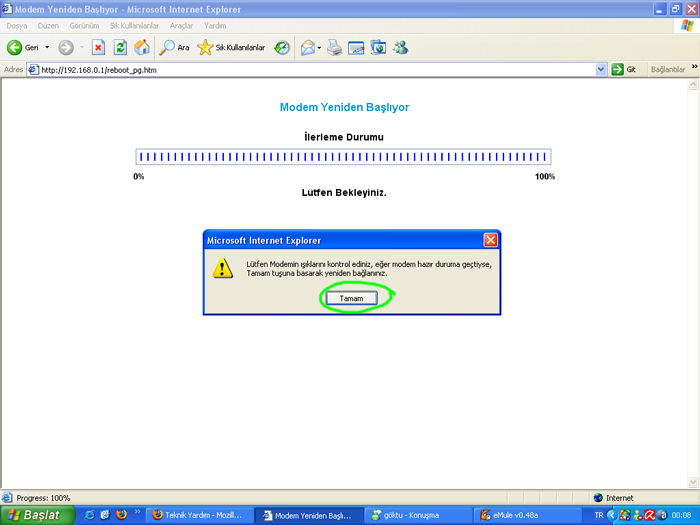This screenshot has width=700, height=525.
Task: Open the Araçlar menu
Action: [x=181, y=26]
